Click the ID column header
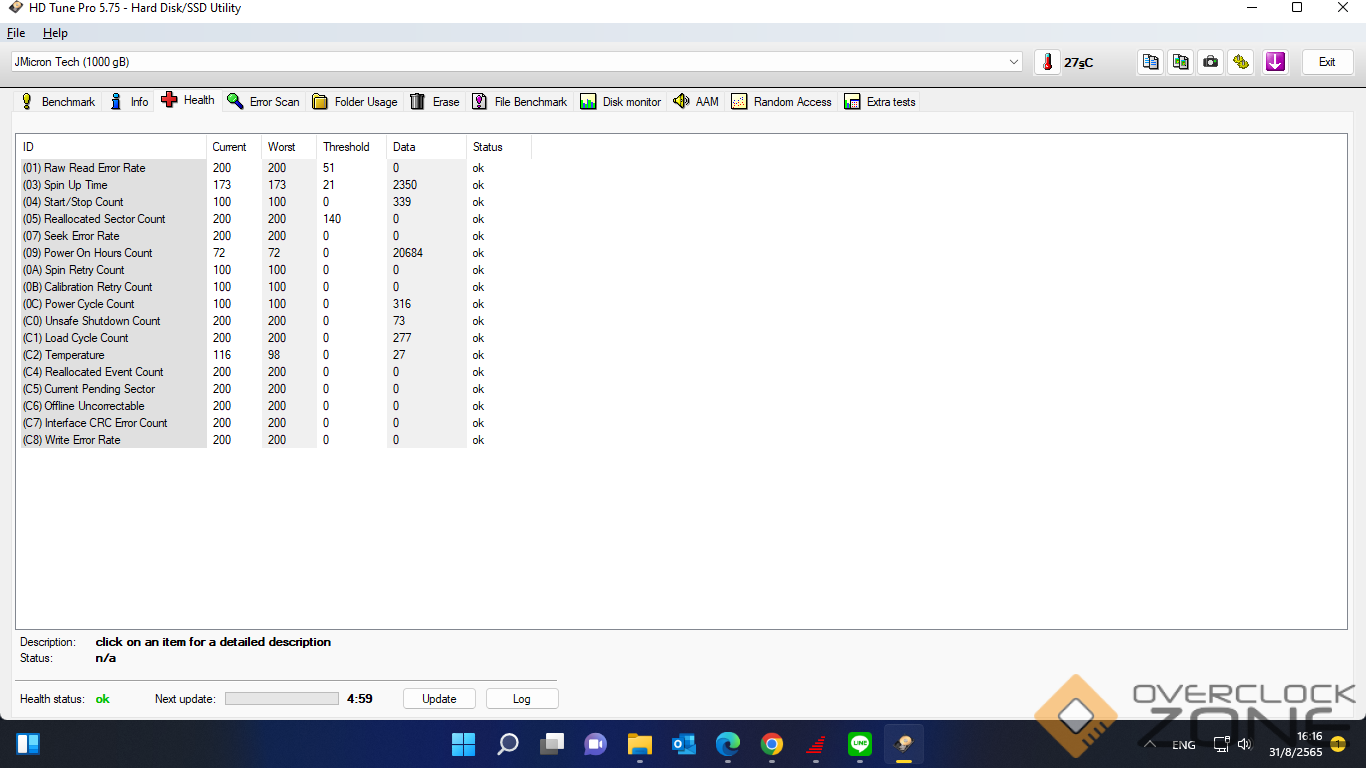1366x768 pixels. click(x=113, y=147)
